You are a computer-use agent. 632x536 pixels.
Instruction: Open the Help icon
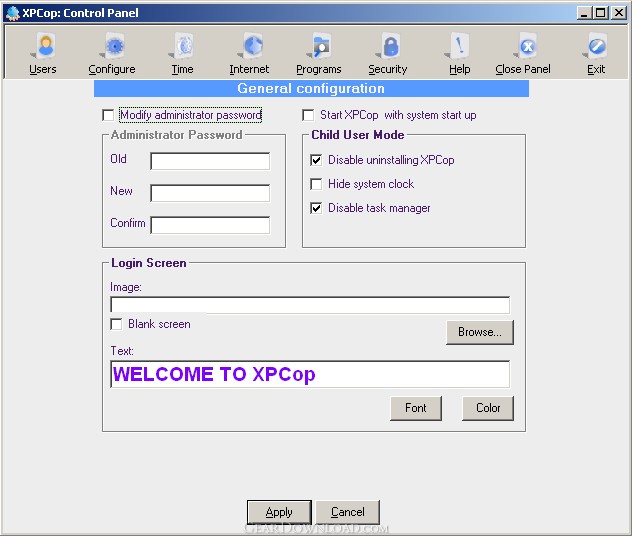coord(459,53)
